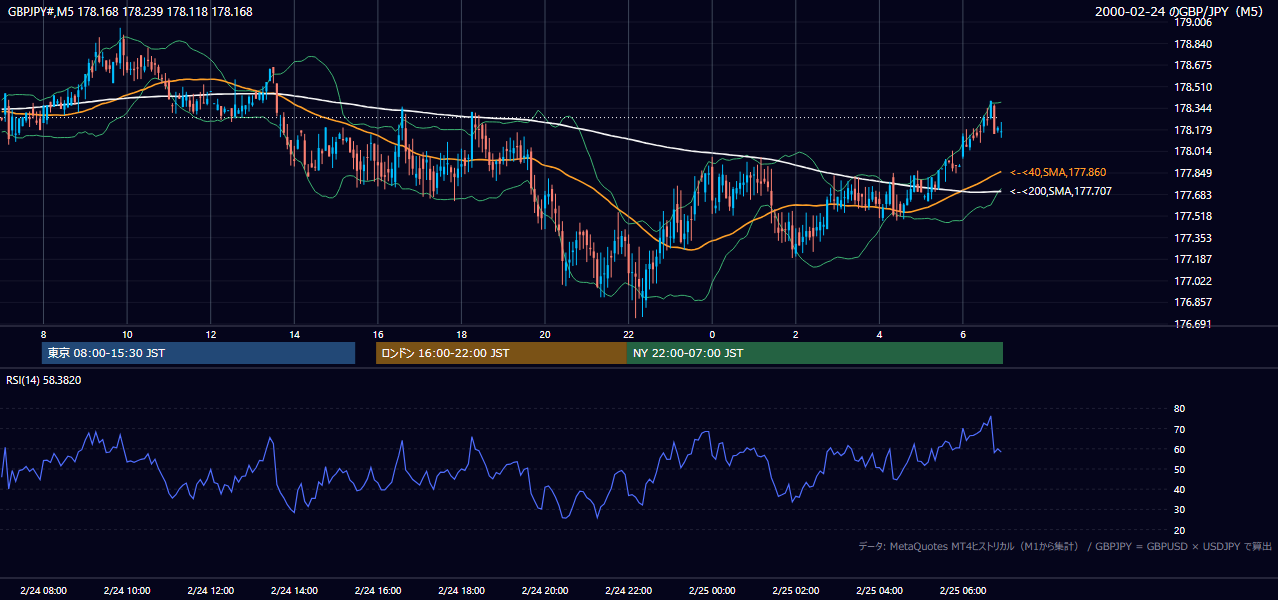Click price axis value 179.006
1278x600 pixels.
[1193, 22]
